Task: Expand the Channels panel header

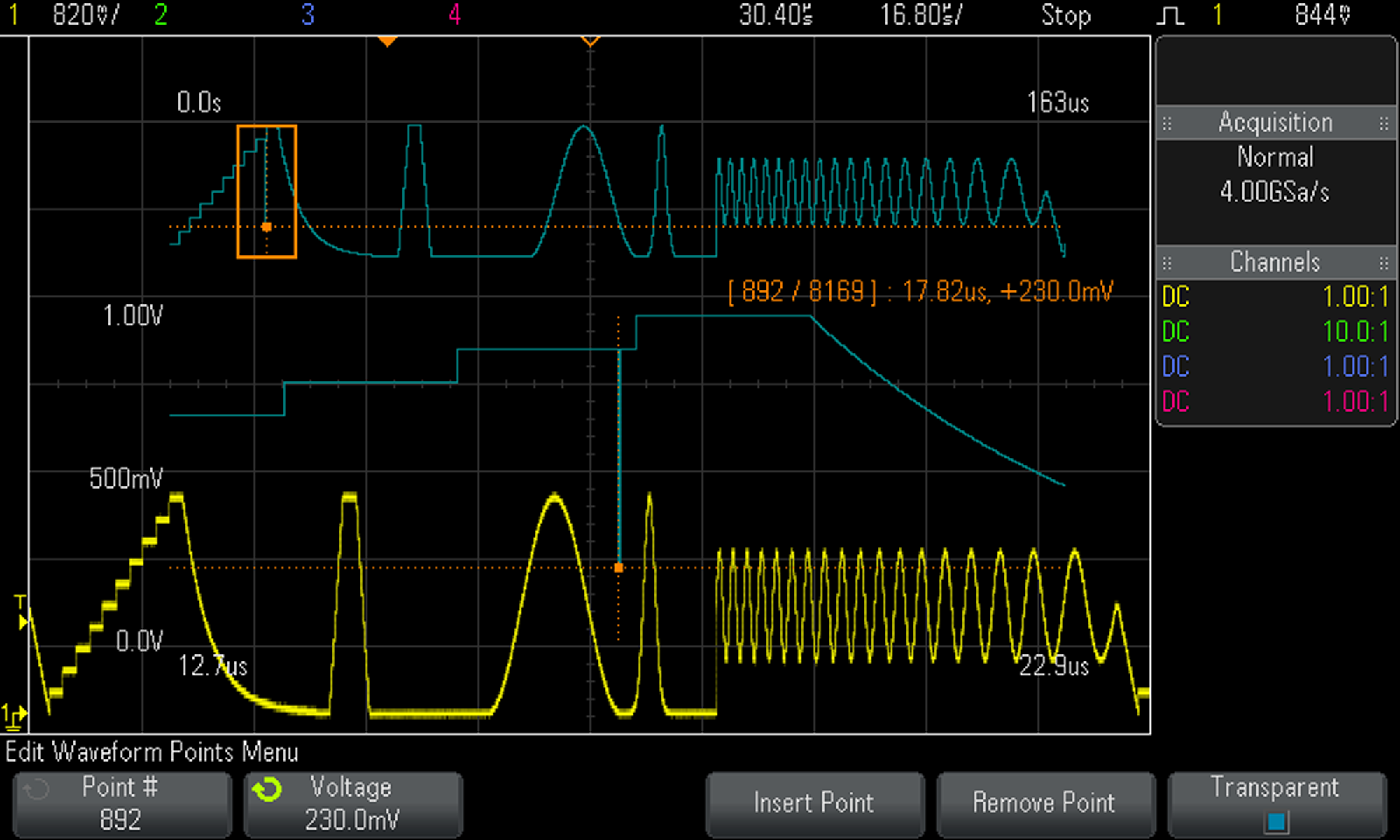Action: [1275, 262]
